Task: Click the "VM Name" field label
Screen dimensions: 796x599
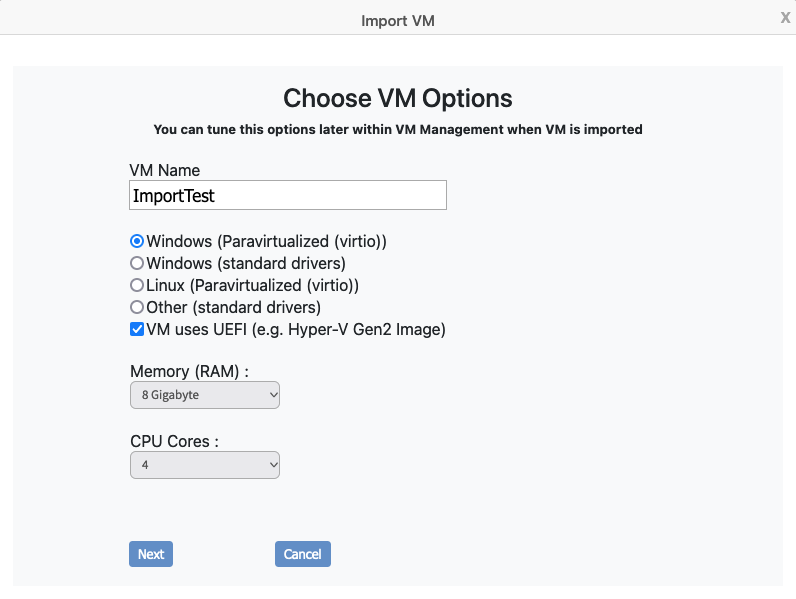Action: pos(165,171)
